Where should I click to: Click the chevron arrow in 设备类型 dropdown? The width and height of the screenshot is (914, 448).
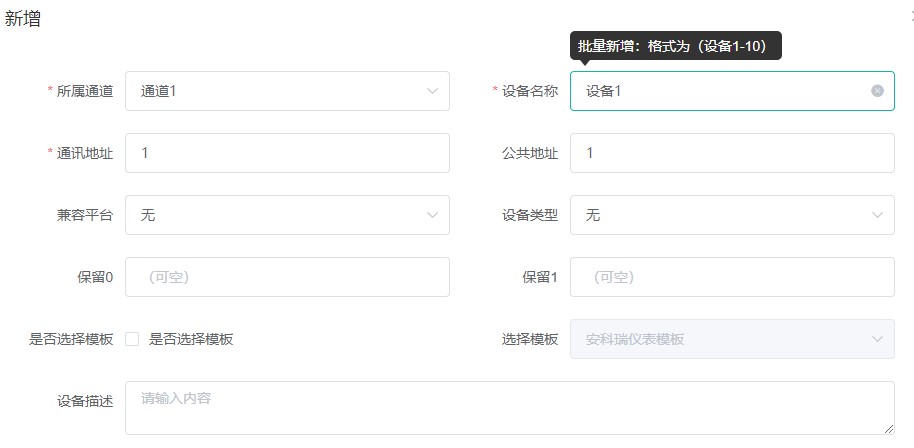[877, 215]
